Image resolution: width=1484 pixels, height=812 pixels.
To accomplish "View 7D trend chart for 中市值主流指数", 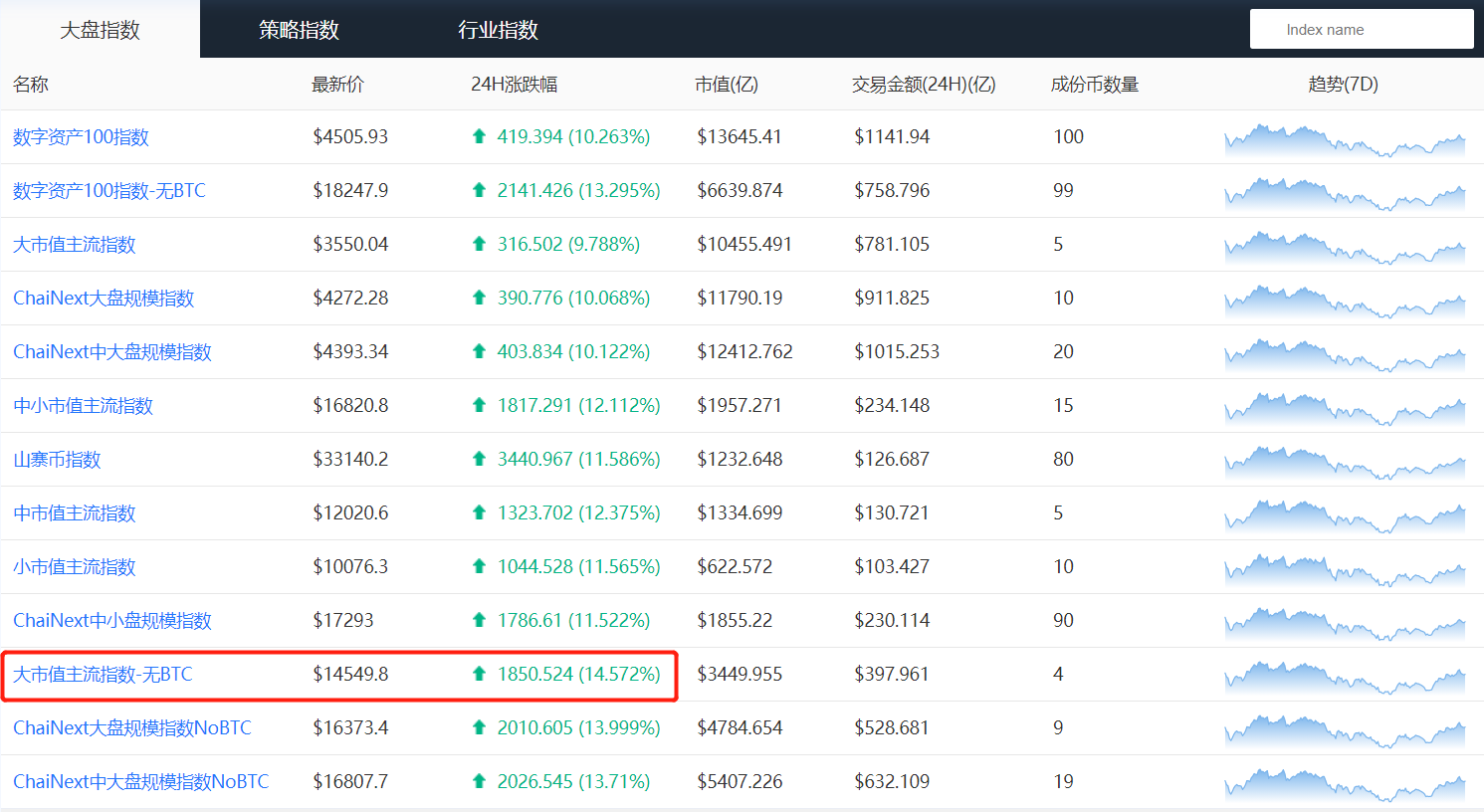I will [x=1345, y=516].
